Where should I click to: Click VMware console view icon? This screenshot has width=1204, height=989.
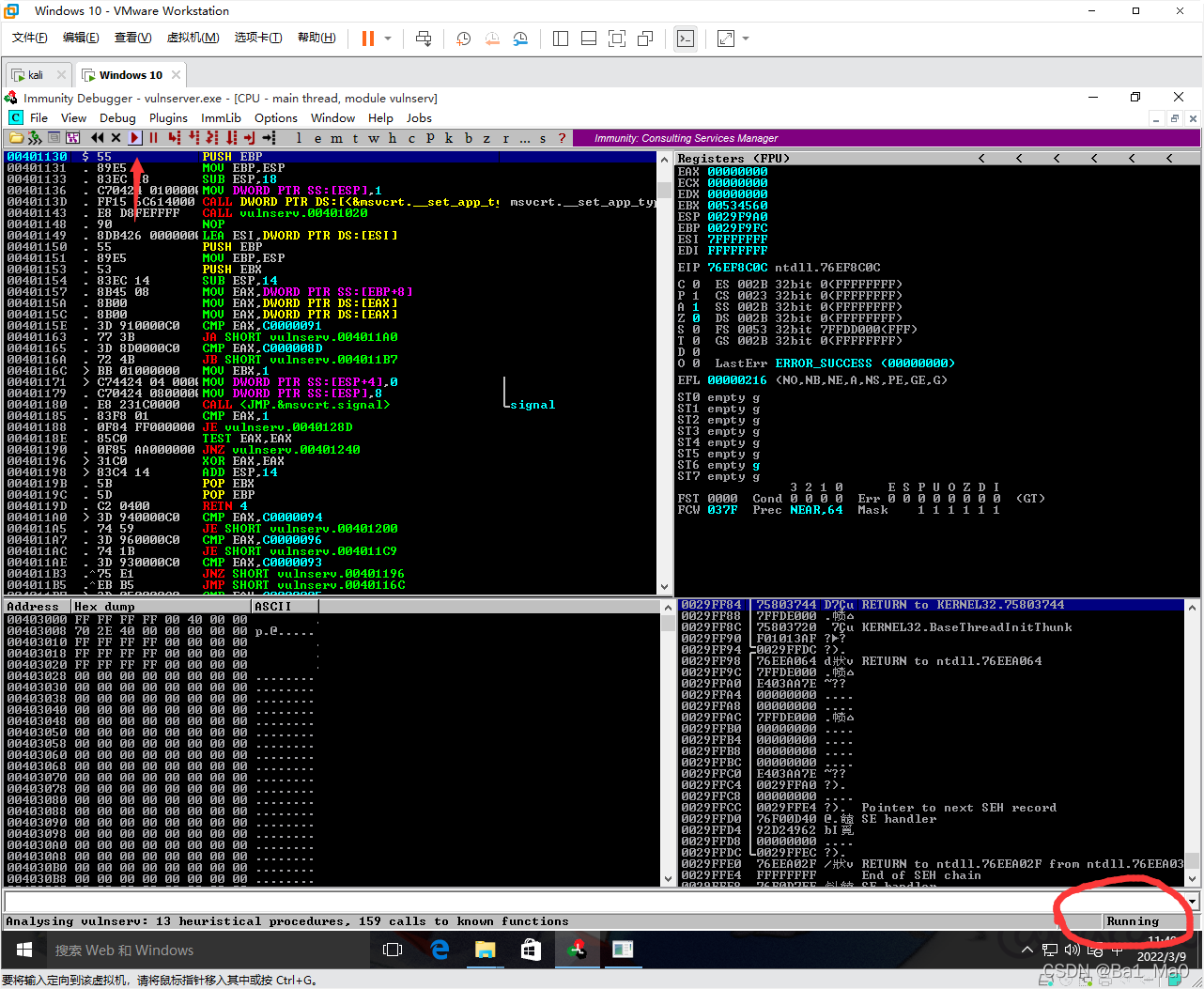(x=686, y=39)
